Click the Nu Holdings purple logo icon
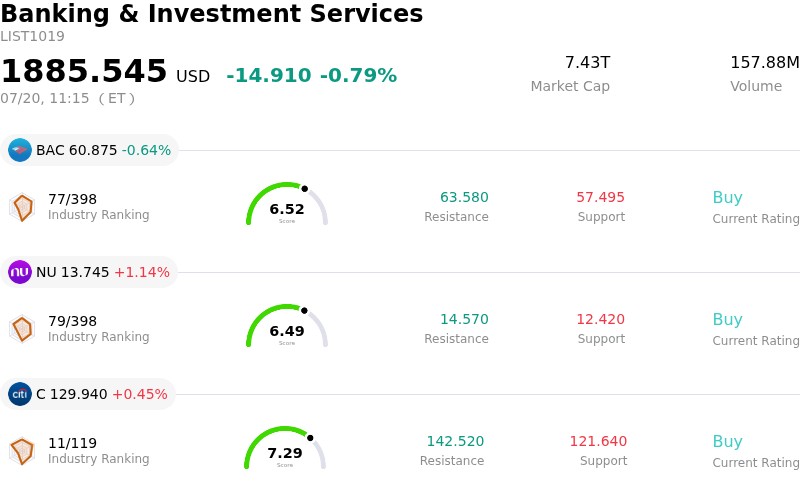 pos(20,272)
